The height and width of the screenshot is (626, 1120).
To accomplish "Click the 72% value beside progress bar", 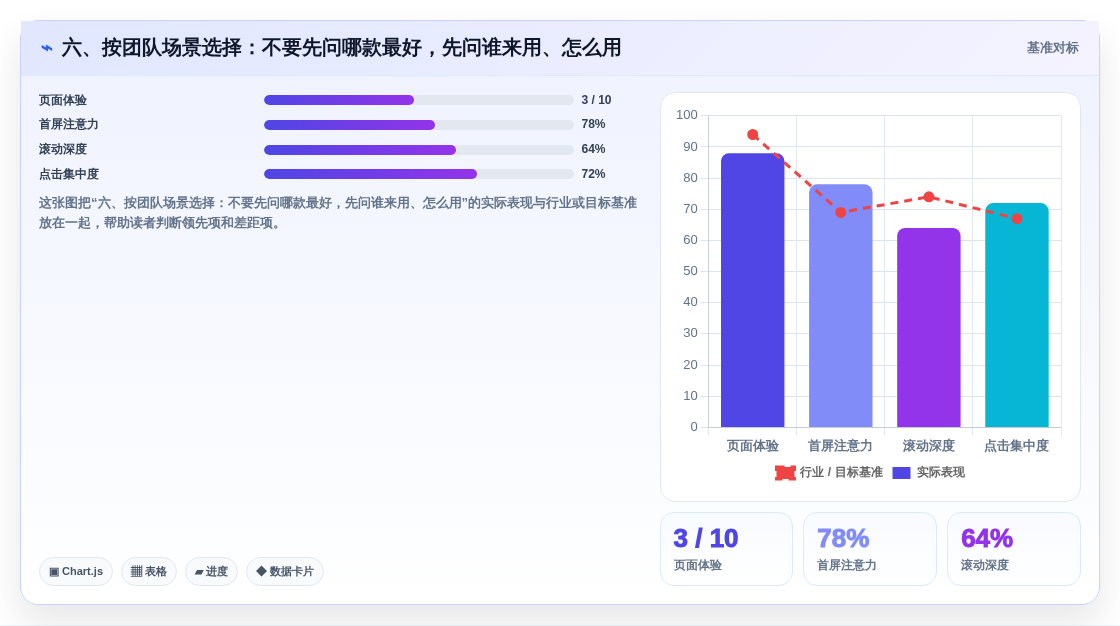I will click(594, 174).
